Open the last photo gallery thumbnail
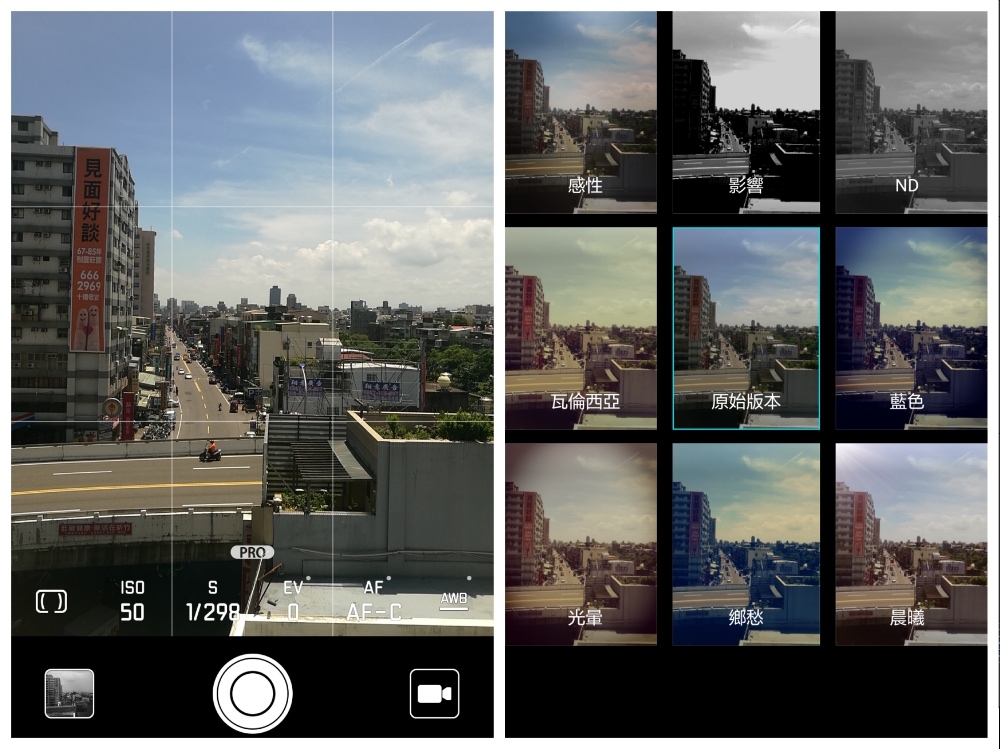This screenshot has height=749, width=1000. pyautogui.click(x=70, y=693)
